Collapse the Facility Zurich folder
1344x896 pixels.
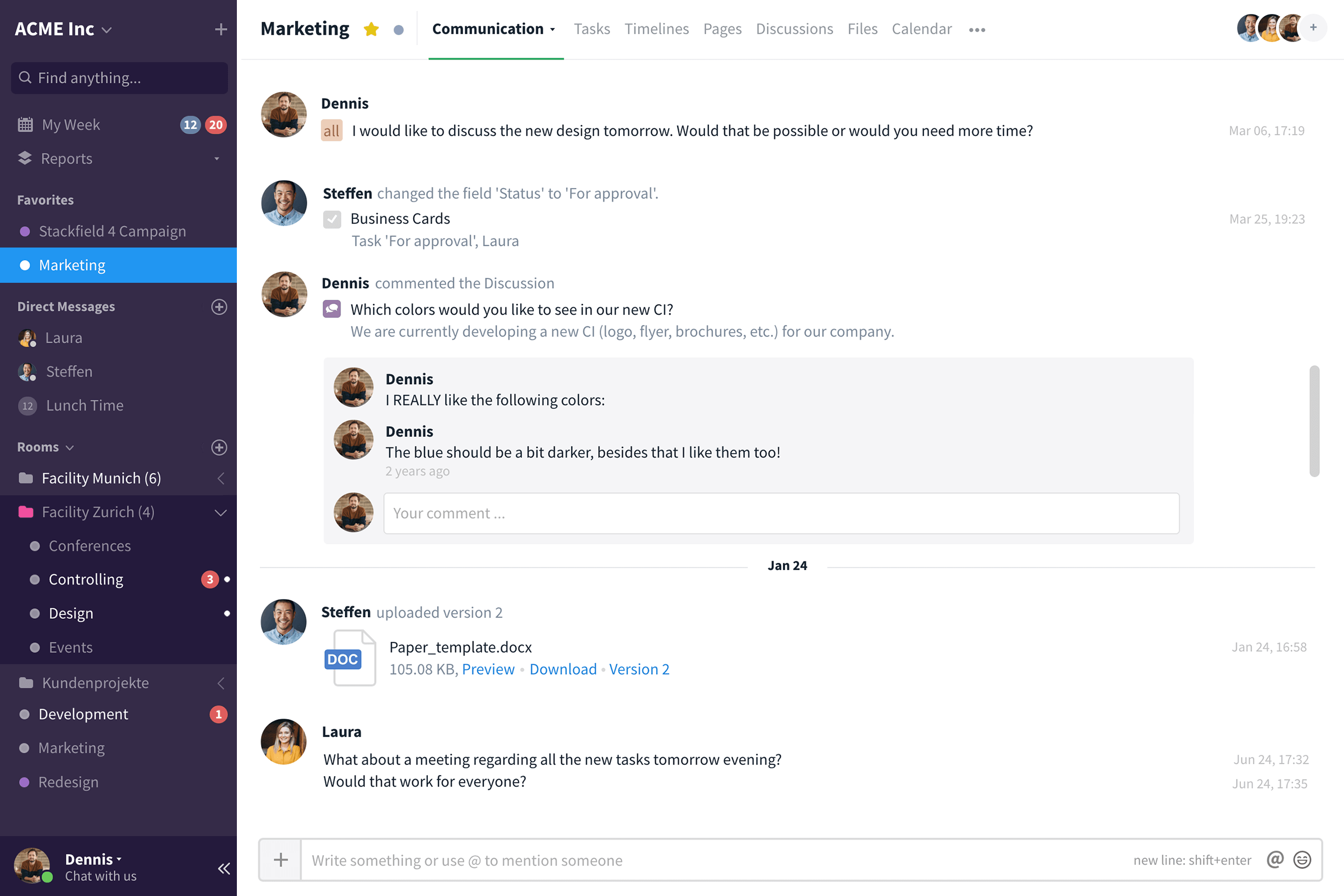[x=220, y=512]
